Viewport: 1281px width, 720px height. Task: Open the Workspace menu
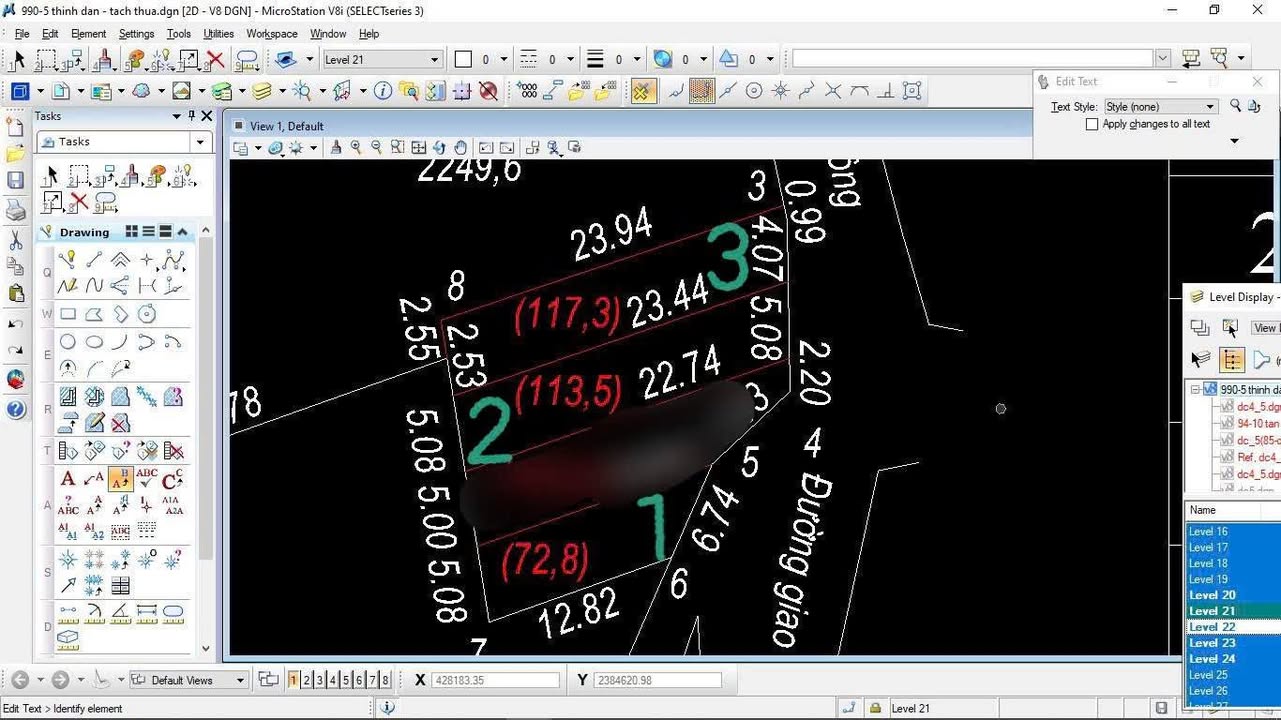271,34
